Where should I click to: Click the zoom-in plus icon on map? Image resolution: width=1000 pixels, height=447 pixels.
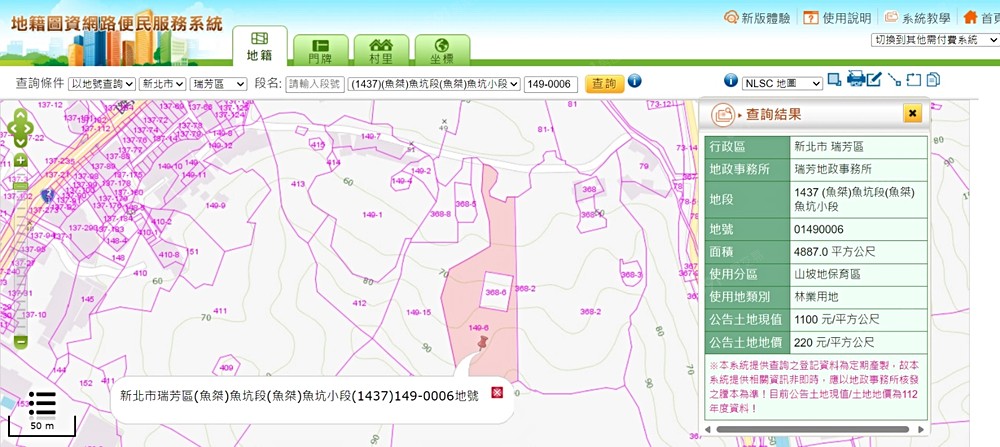pos(20,160)
